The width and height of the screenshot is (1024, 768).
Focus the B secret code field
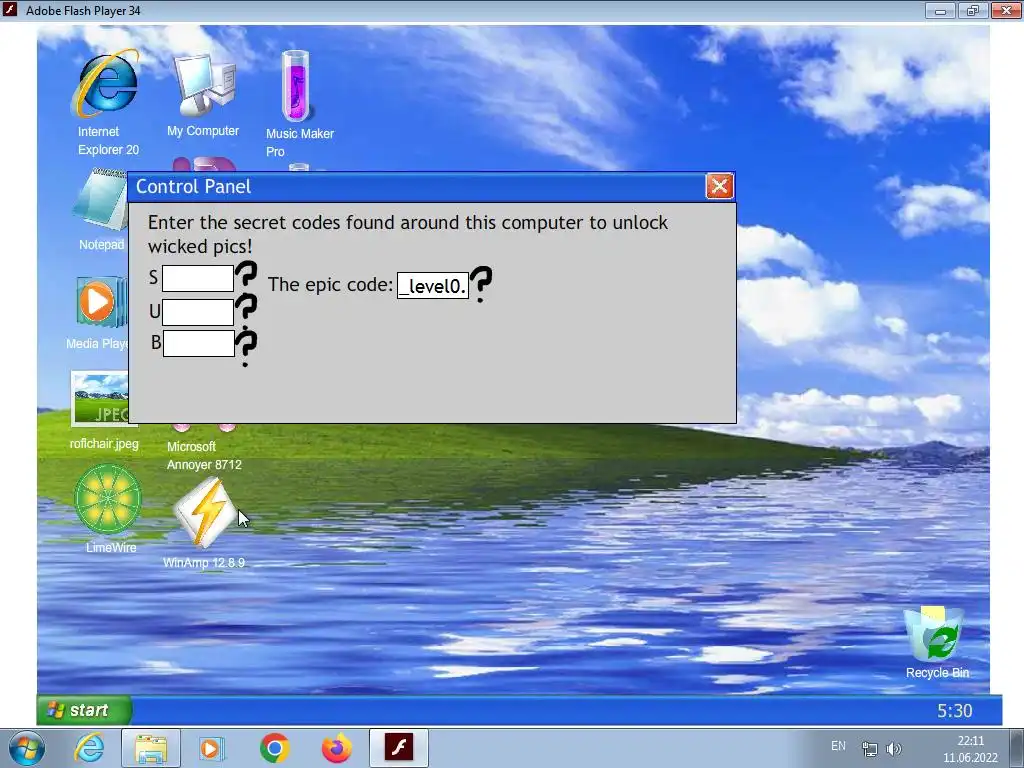click(199, 344)
